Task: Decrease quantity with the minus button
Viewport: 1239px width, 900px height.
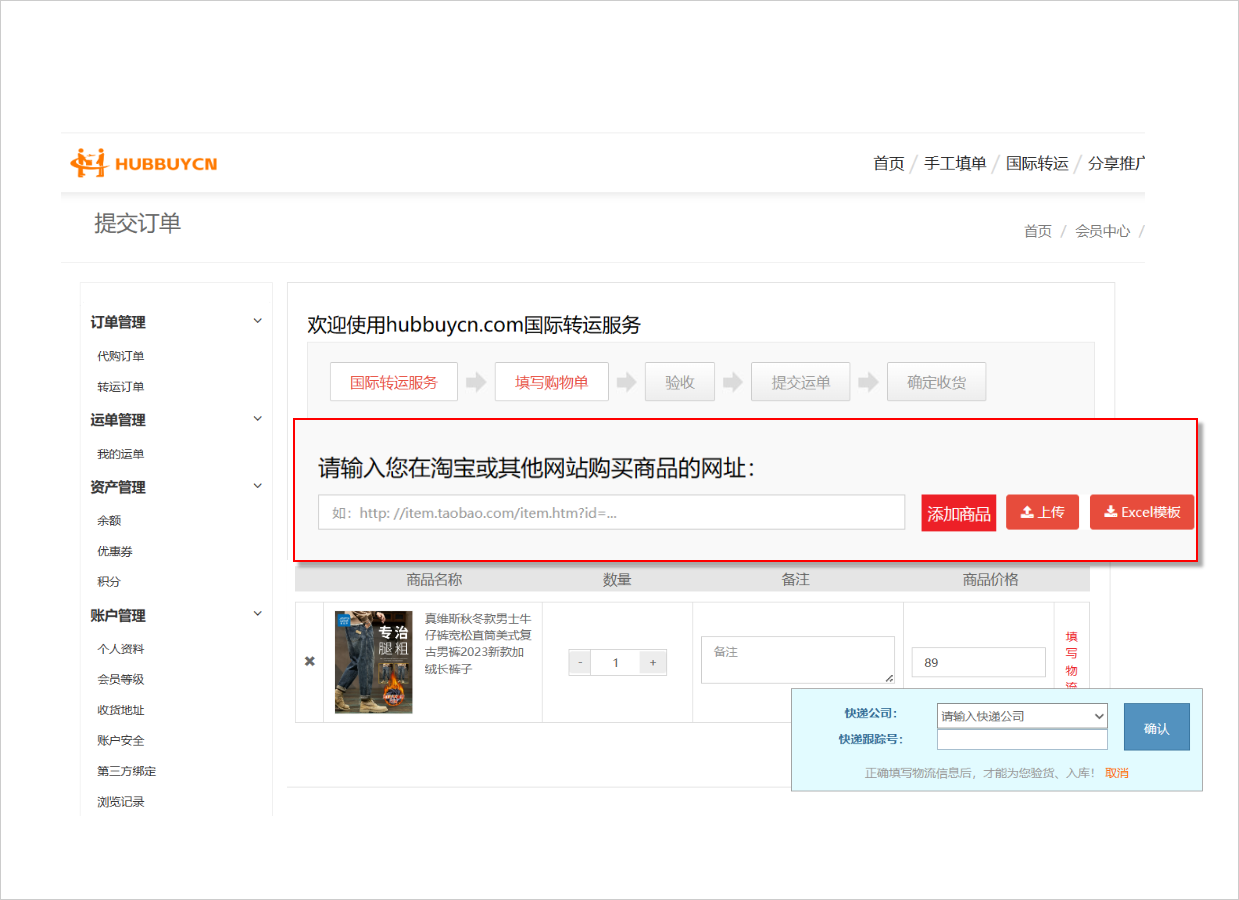Action: coord(580,663)
